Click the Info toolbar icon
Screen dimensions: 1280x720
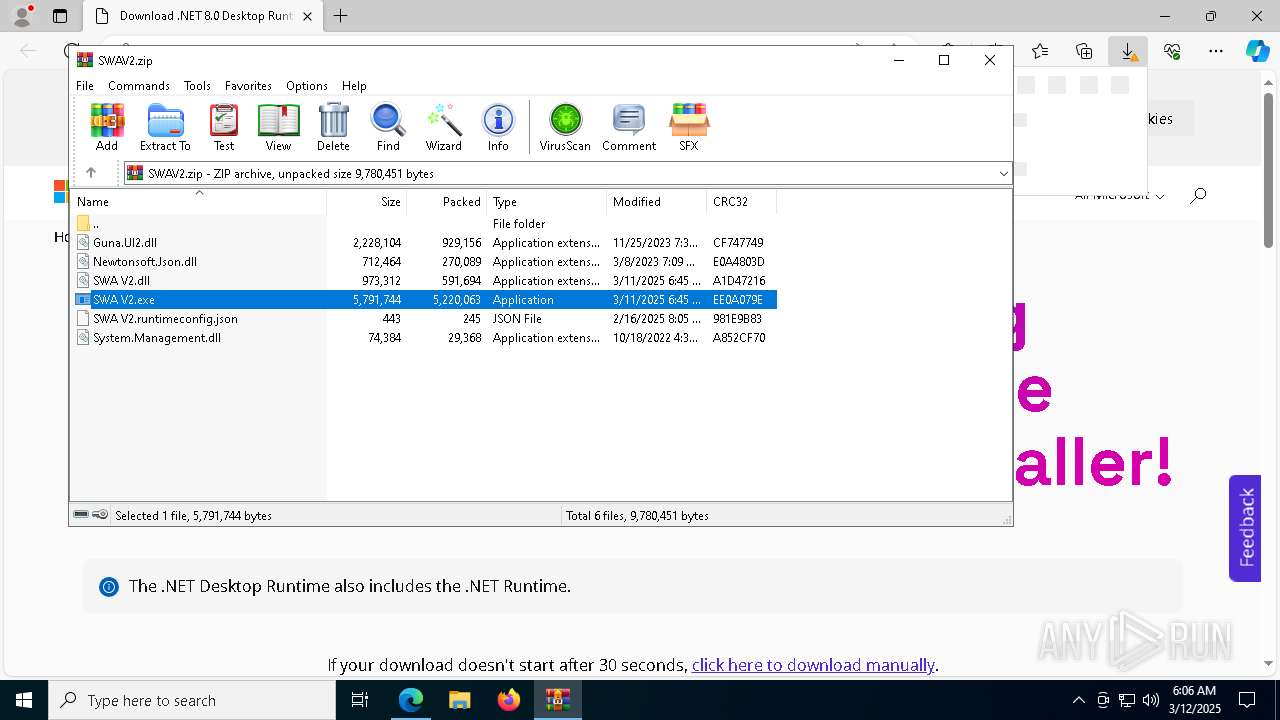[x=498, y=127]
